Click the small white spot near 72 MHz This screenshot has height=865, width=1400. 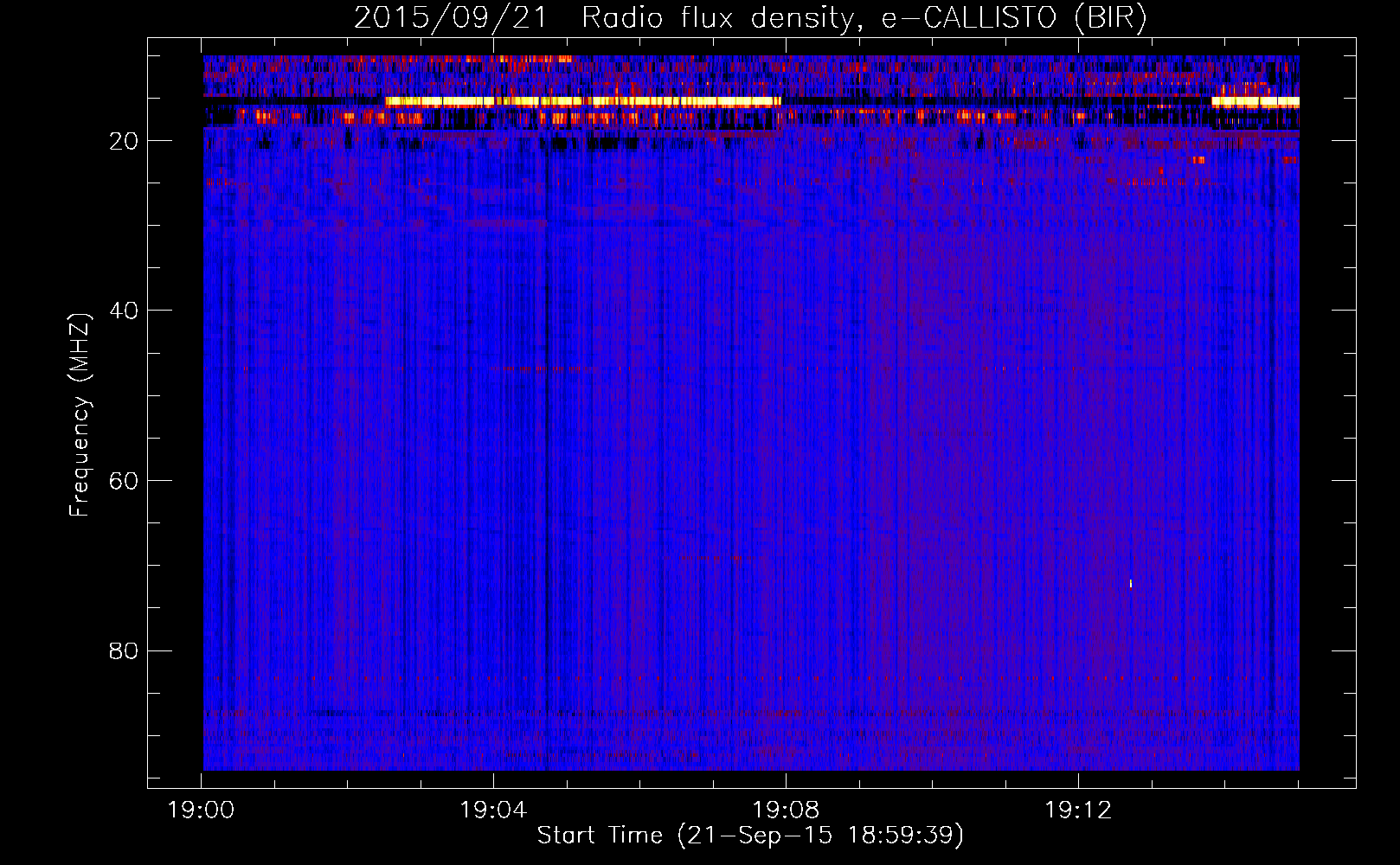(1130, 584)
